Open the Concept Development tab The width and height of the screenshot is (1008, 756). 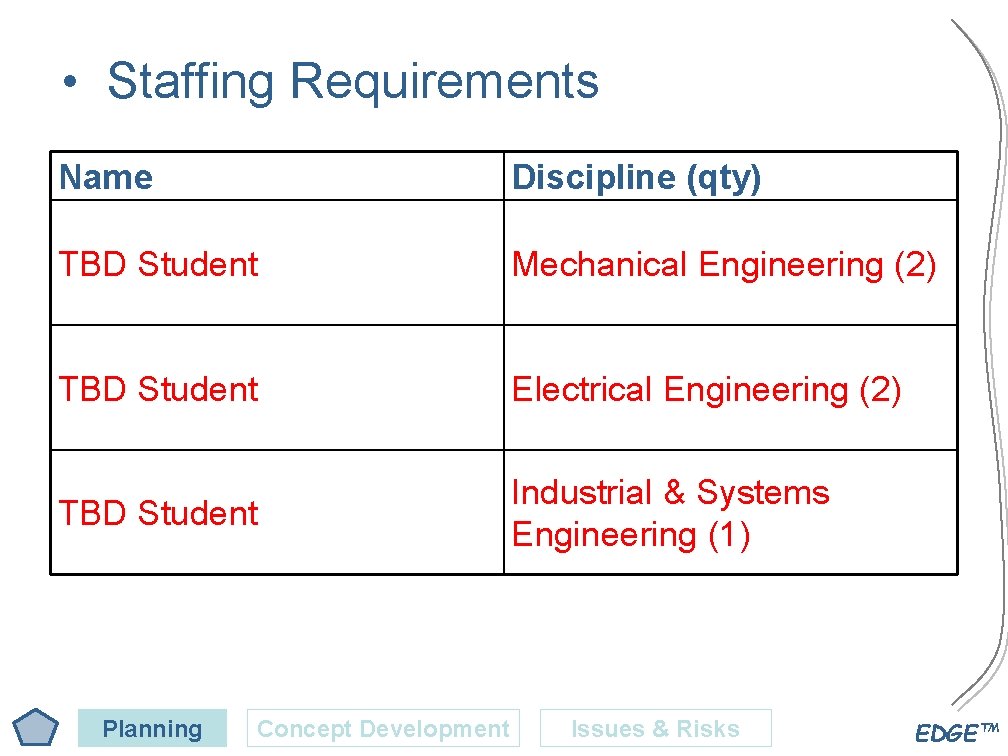383,728
